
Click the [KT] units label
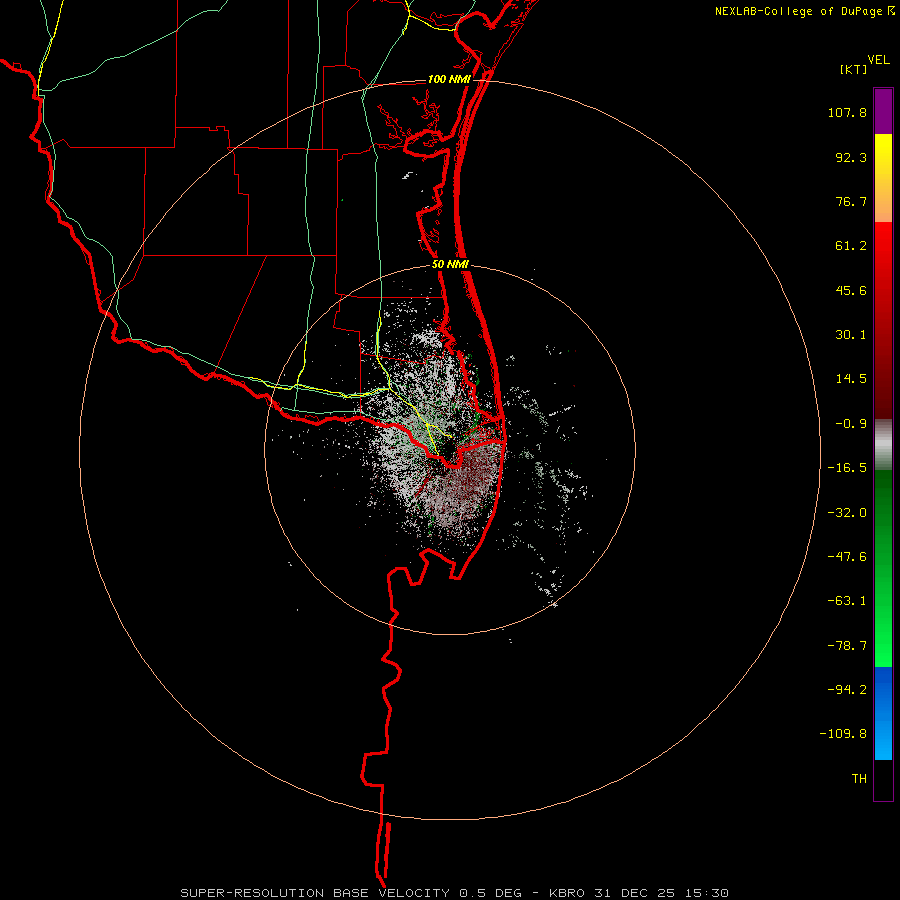coord(854,69)
